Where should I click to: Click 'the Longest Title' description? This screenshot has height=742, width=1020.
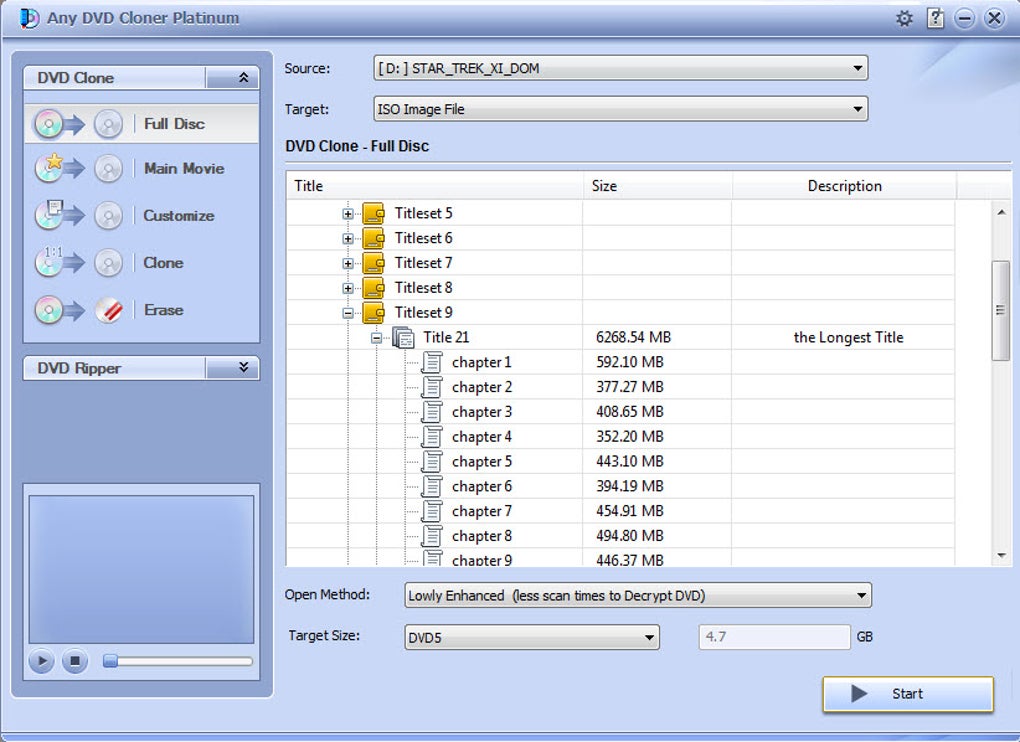click(848, 338)
